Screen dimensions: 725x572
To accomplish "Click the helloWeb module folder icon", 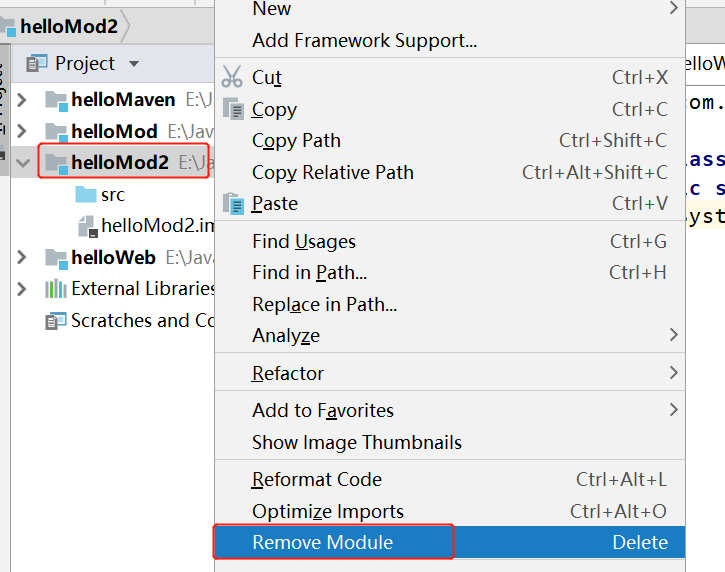I will 56,258.
